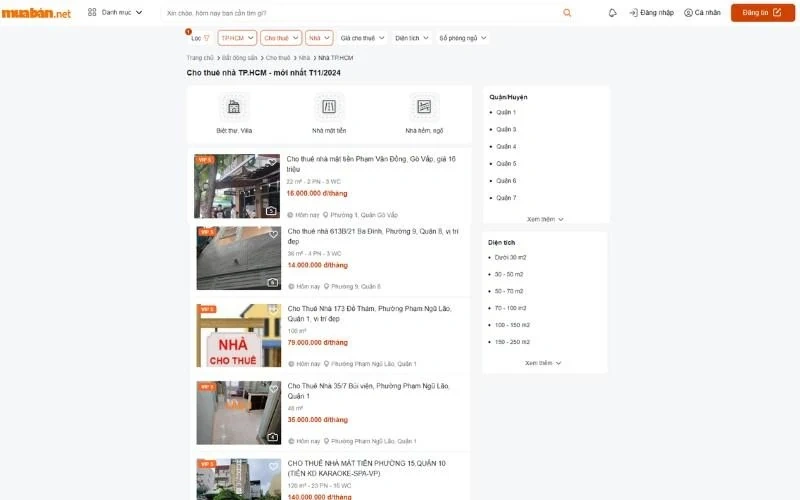This screenshot has width=800, height=500.
Task: Favorite the Phạm Văn Đồng listing with heart
Action: click(x=272, y=162)
